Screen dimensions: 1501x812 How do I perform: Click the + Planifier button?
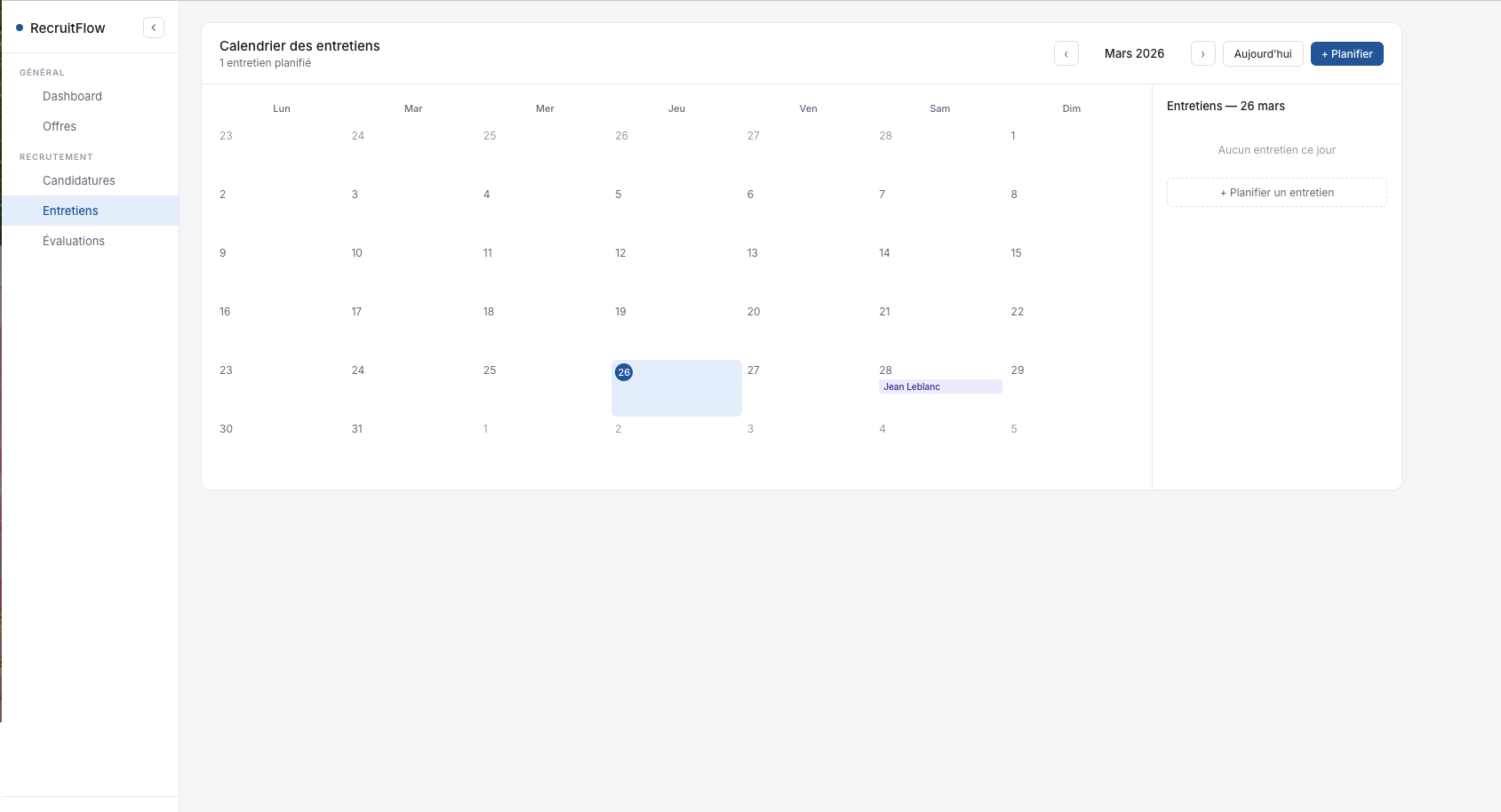1346,53
